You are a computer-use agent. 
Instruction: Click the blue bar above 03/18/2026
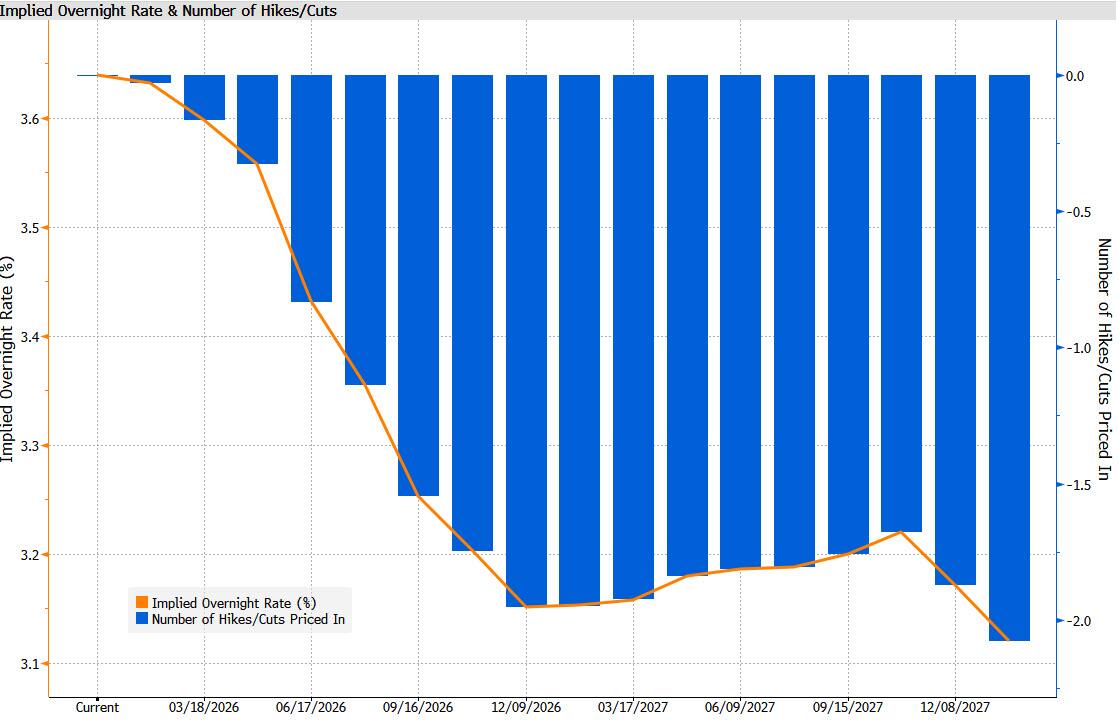pyautogui.click(x=204, y=97)
